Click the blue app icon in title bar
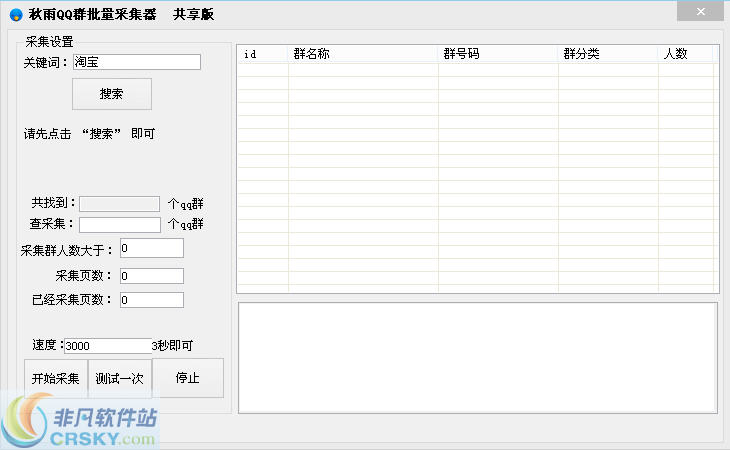The height and width of the screenshot is (450, 730). point(16,15)
